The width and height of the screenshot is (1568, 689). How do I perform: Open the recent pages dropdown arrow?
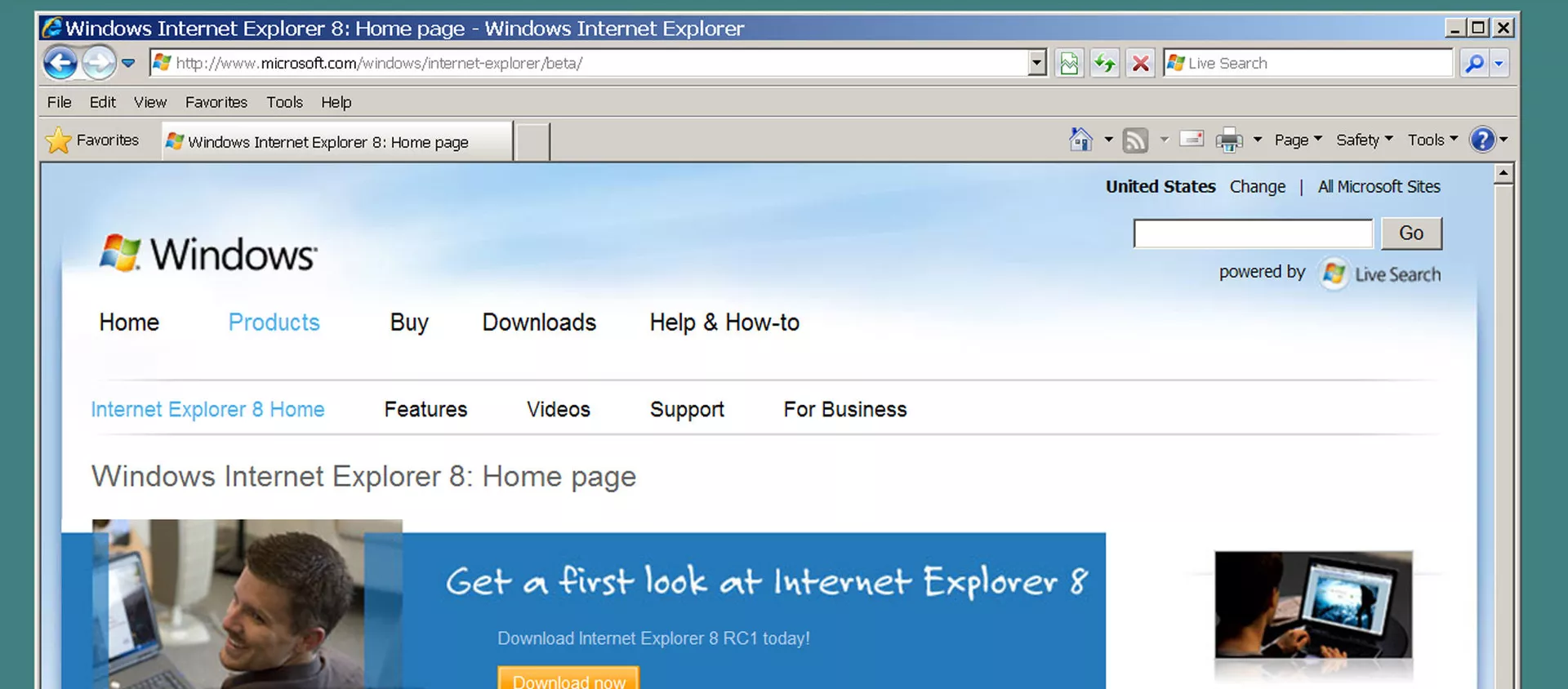[128, 63]
